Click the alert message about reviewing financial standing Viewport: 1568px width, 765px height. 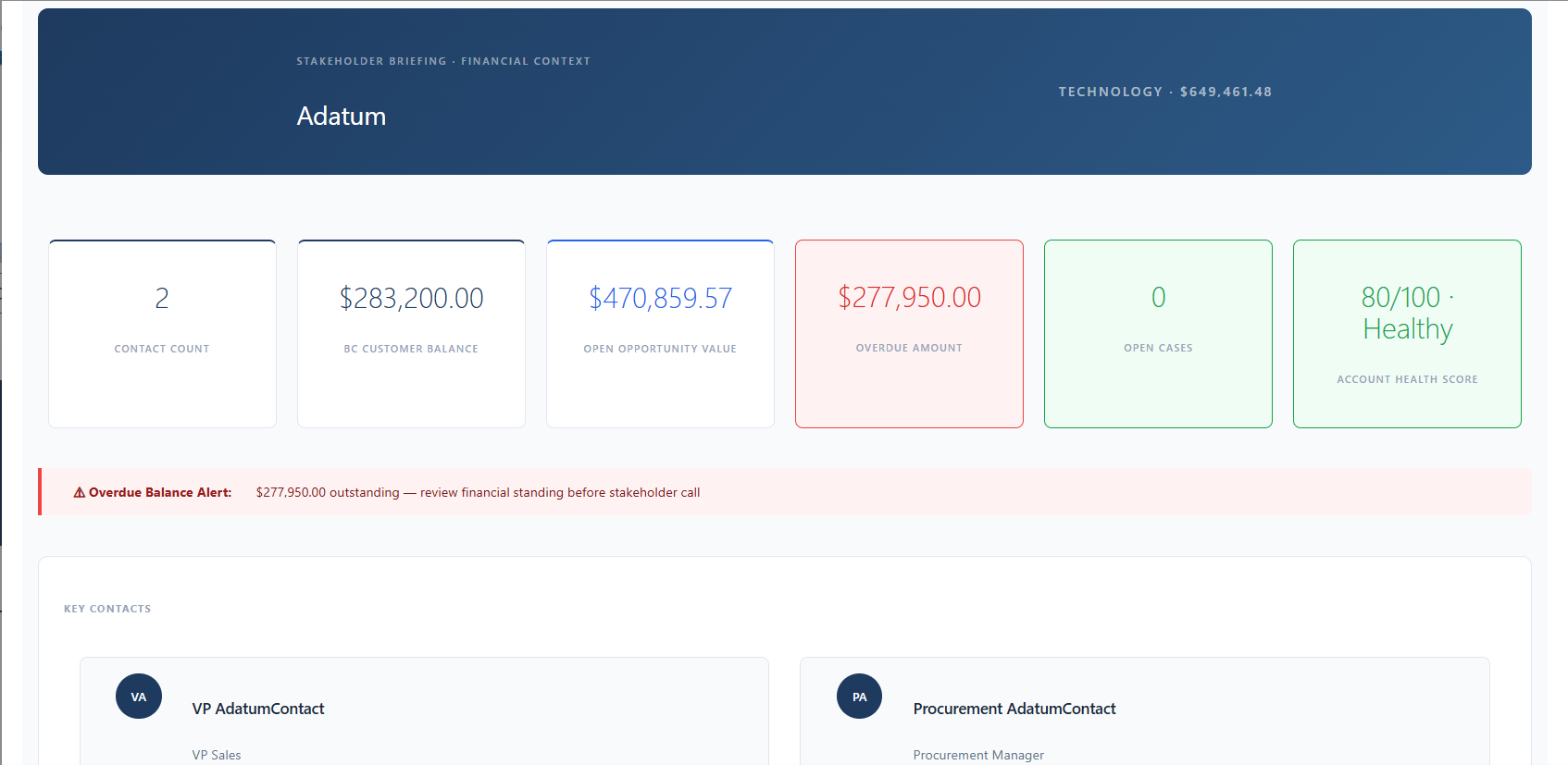(478, 492)
